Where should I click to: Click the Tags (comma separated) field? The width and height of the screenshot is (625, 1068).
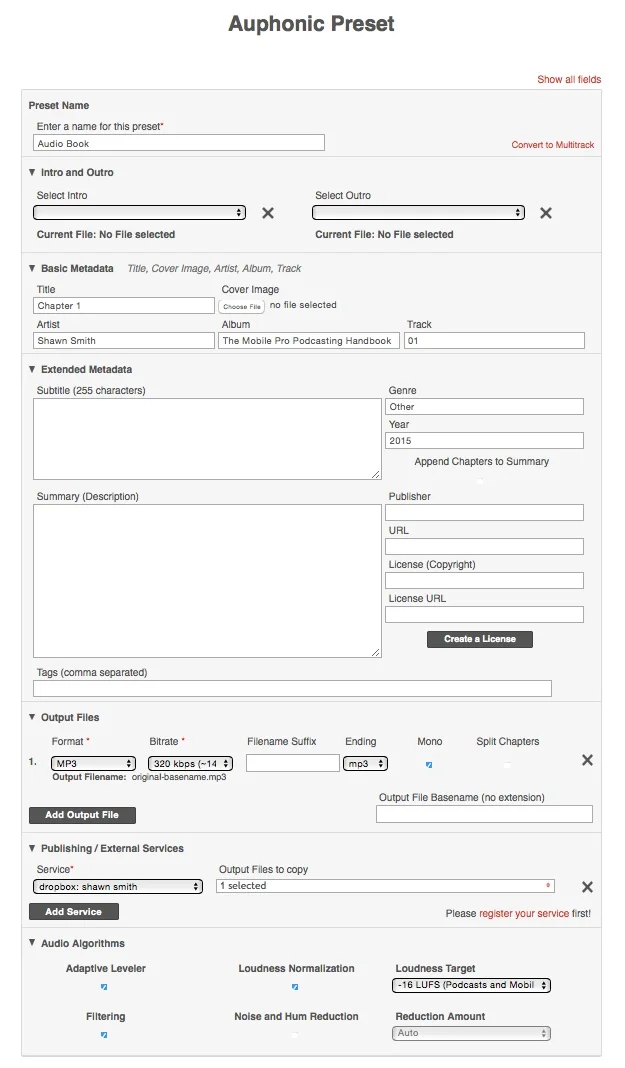point(293,689)
